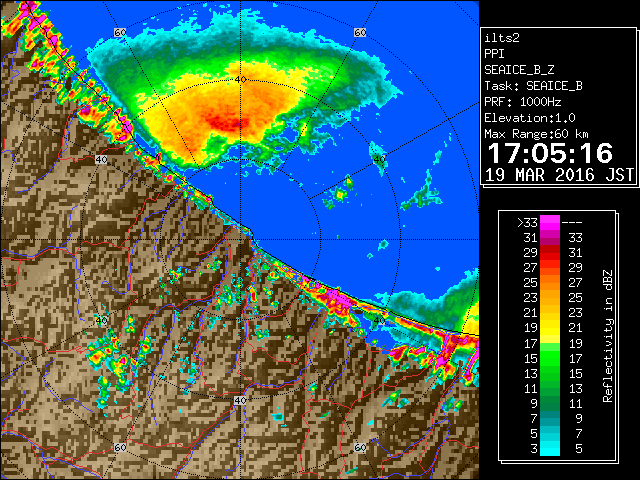Pick the magenta swatch for above 33 dBZ
The height and width of the screenshot is (480, 640).
(550, 223)
